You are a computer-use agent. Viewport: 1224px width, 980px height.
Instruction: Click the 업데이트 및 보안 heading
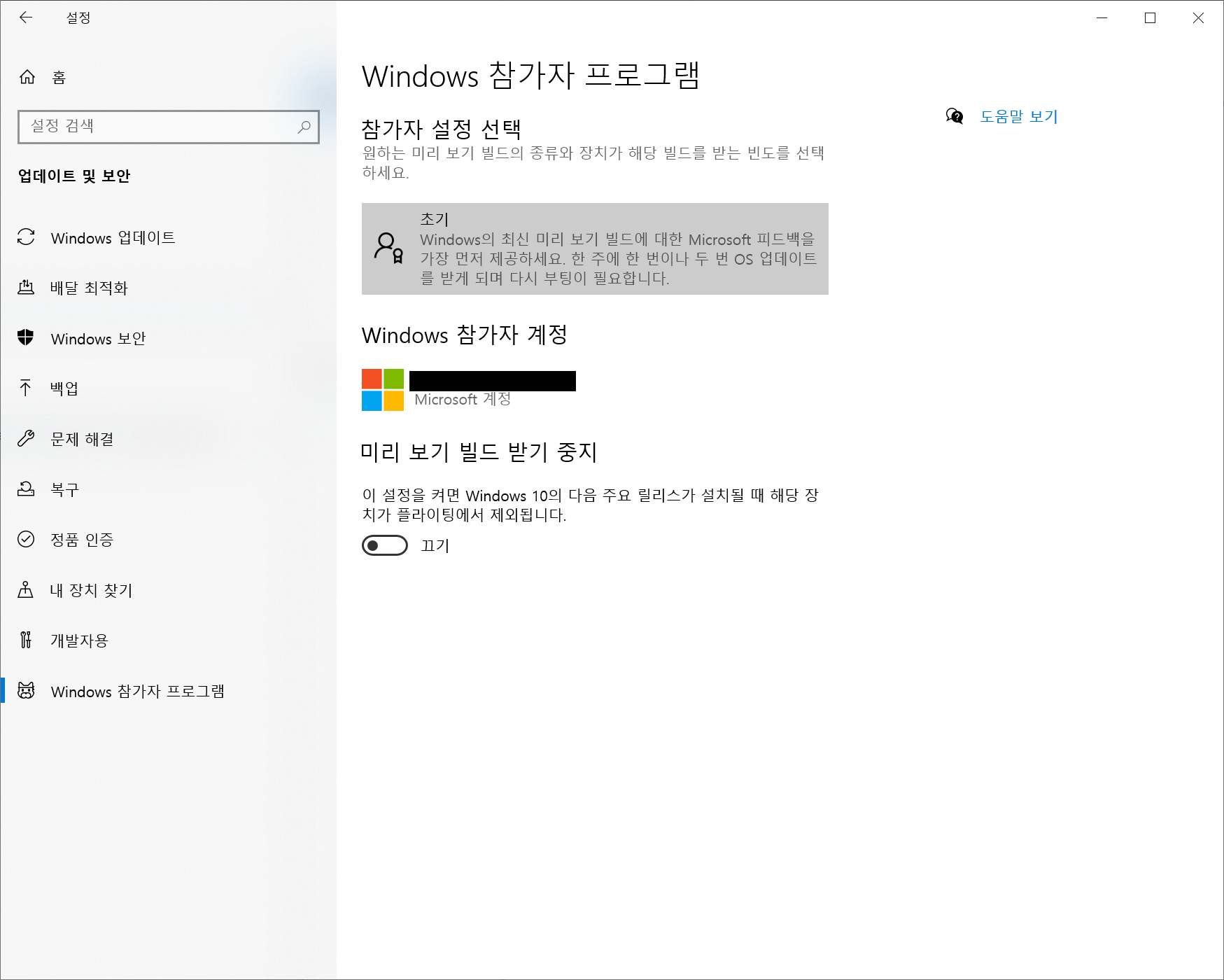(74, 176)
